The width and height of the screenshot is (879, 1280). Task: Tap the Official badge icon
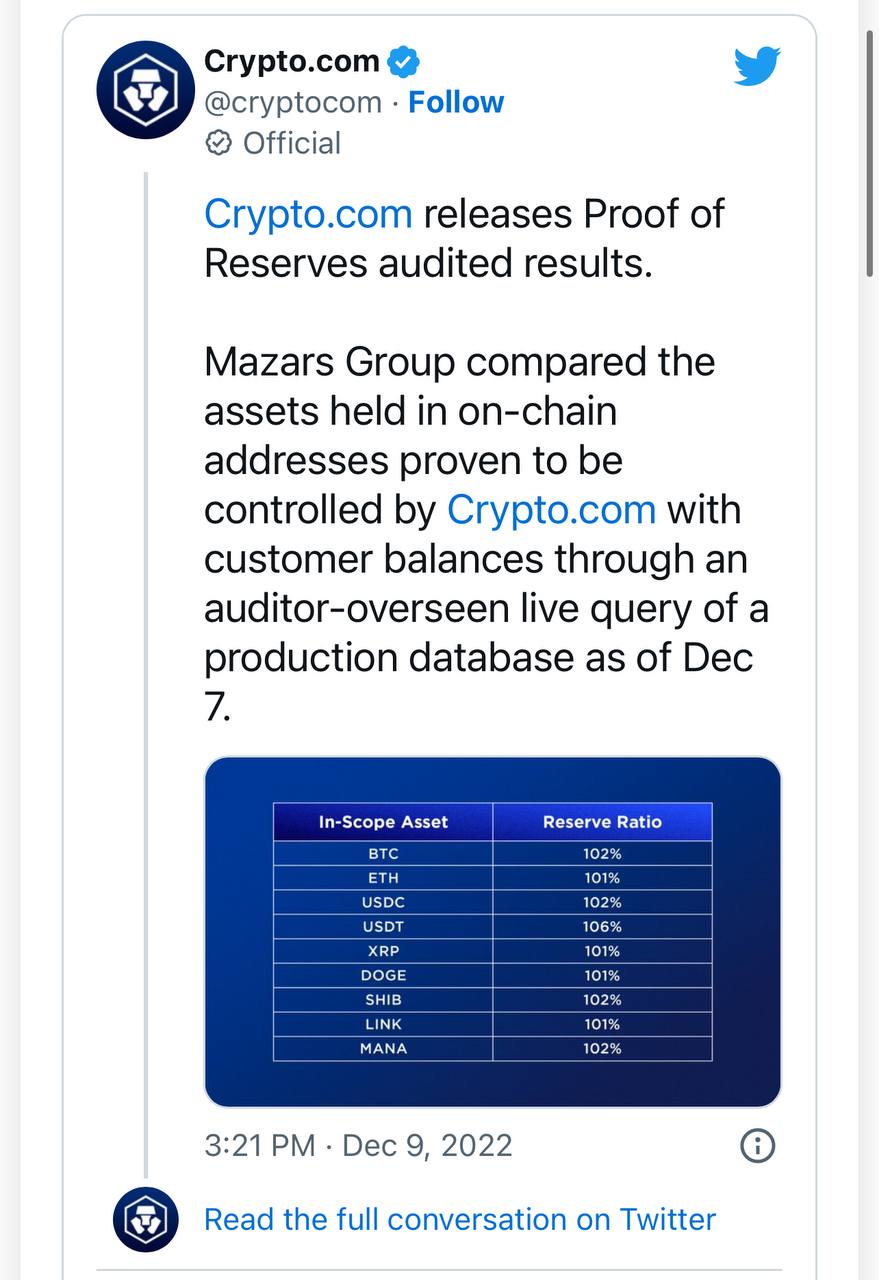pos(218,144)
